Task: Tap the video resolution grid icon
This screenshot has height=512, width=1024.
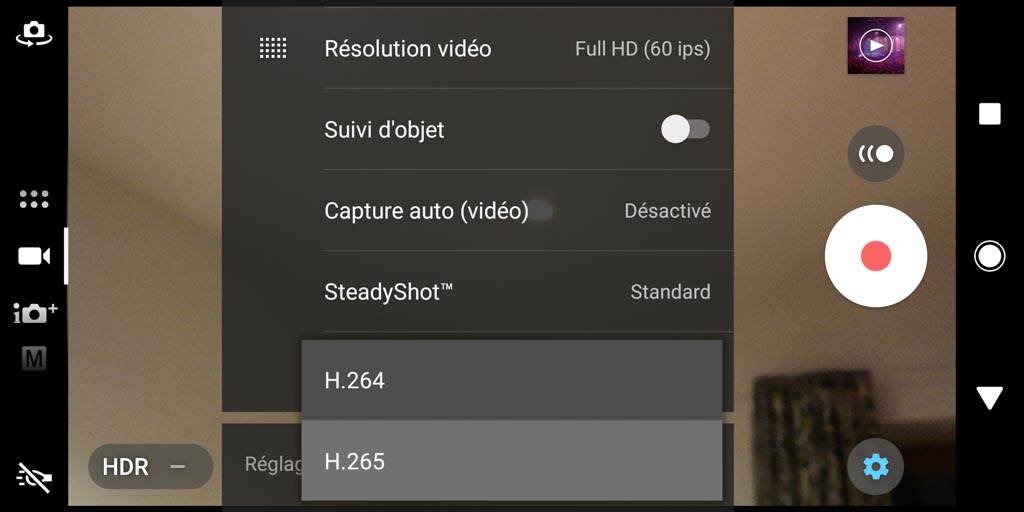Action: point(273,48)
